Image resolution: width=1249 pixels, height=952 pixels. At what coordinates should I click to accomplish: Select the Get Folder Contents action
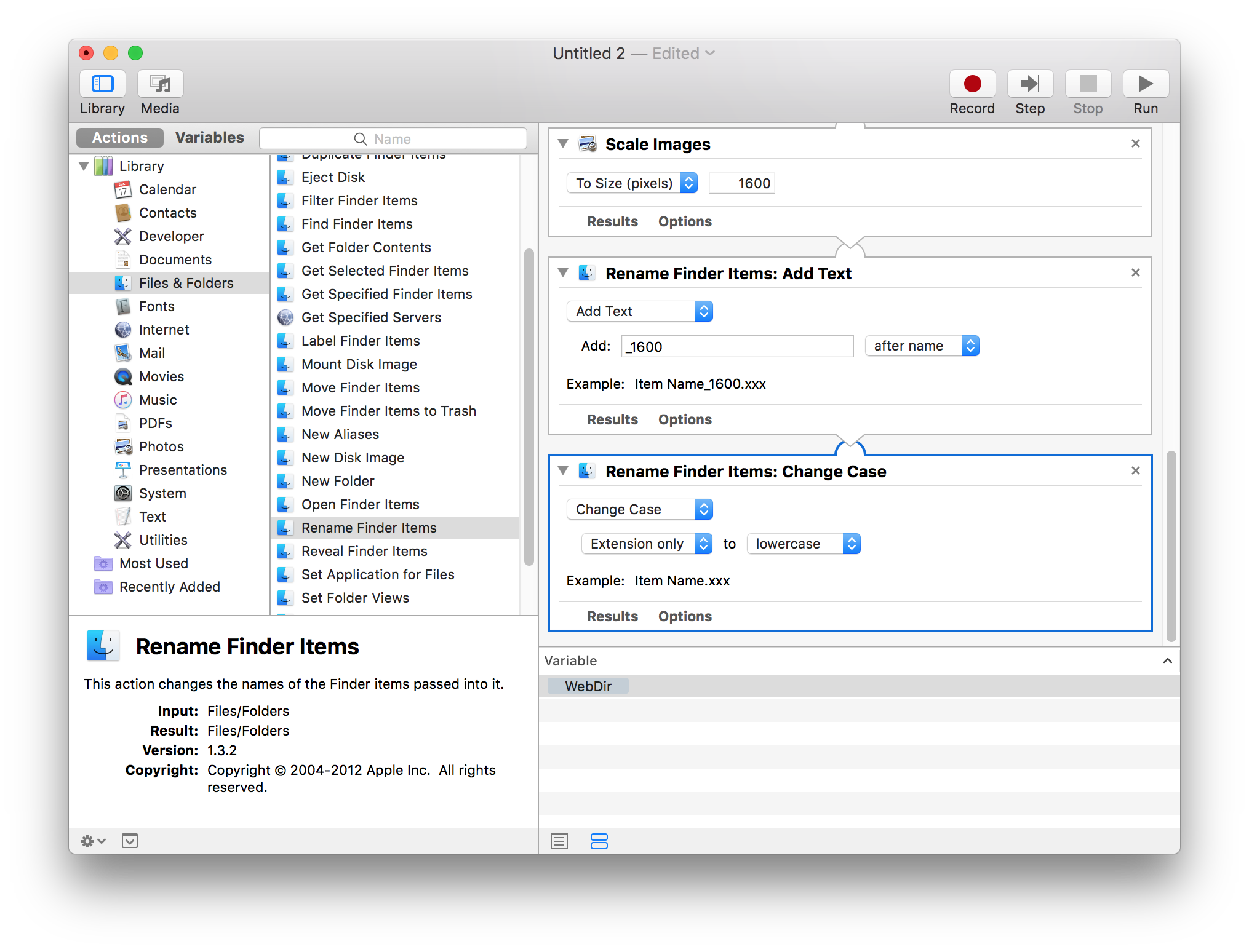click(394, 247)
